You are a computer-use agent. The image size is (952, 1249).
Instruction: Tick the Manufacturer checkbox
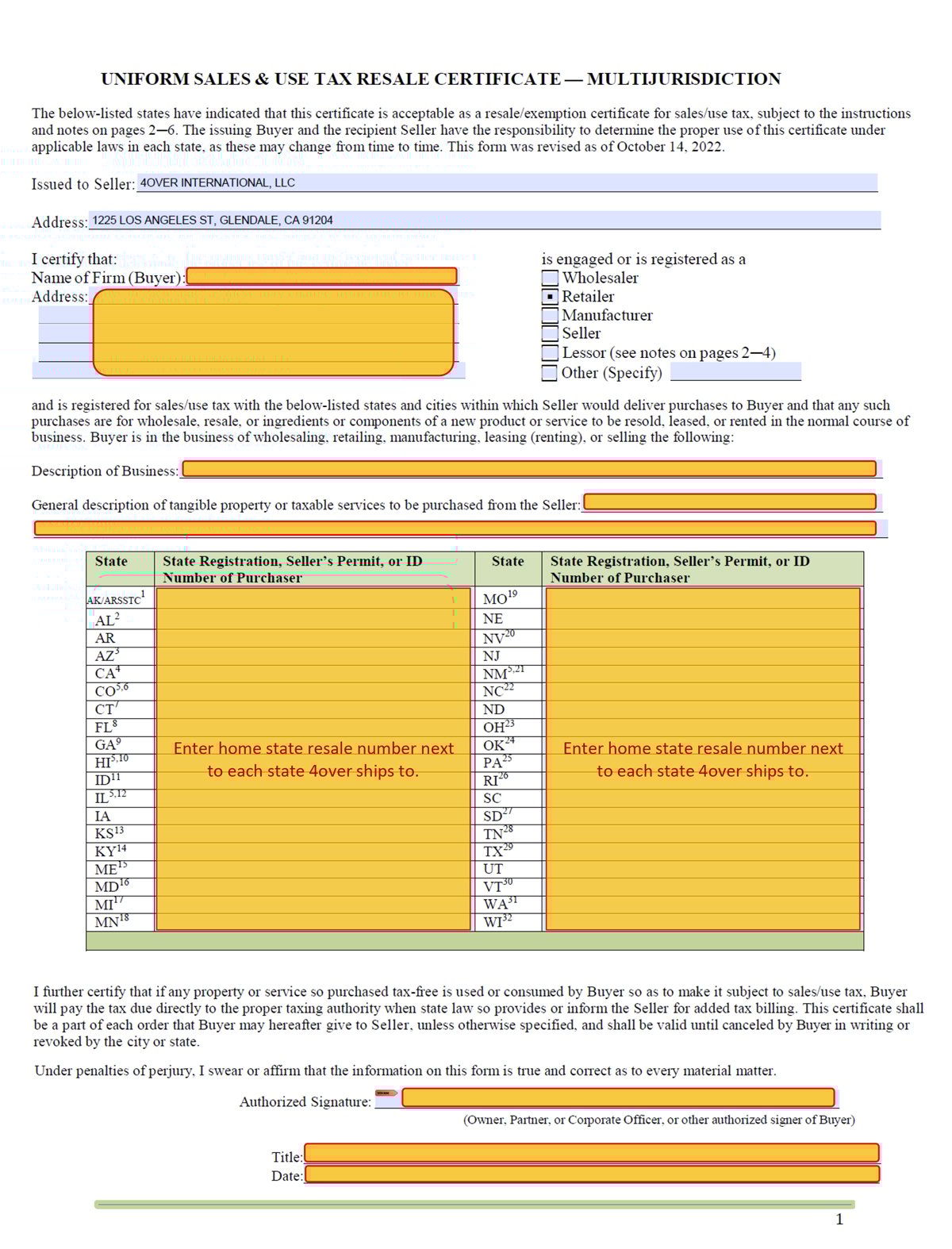pos(550,315)
